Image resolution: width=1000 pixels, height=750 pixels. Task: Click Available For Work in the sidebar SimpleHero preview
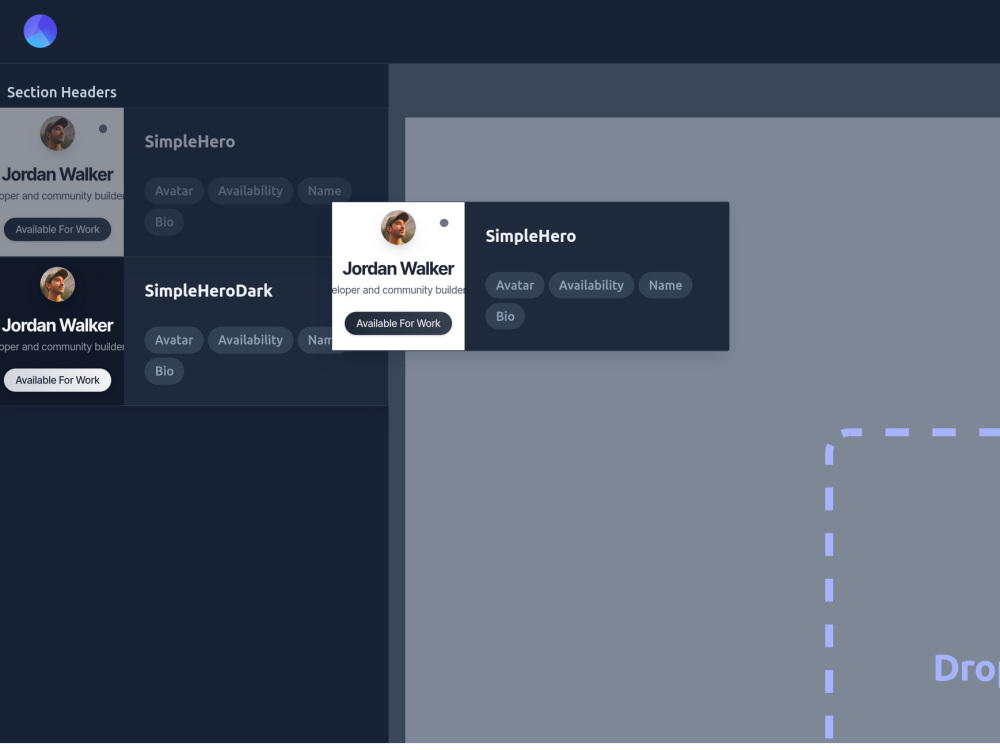tap(57, 230)
